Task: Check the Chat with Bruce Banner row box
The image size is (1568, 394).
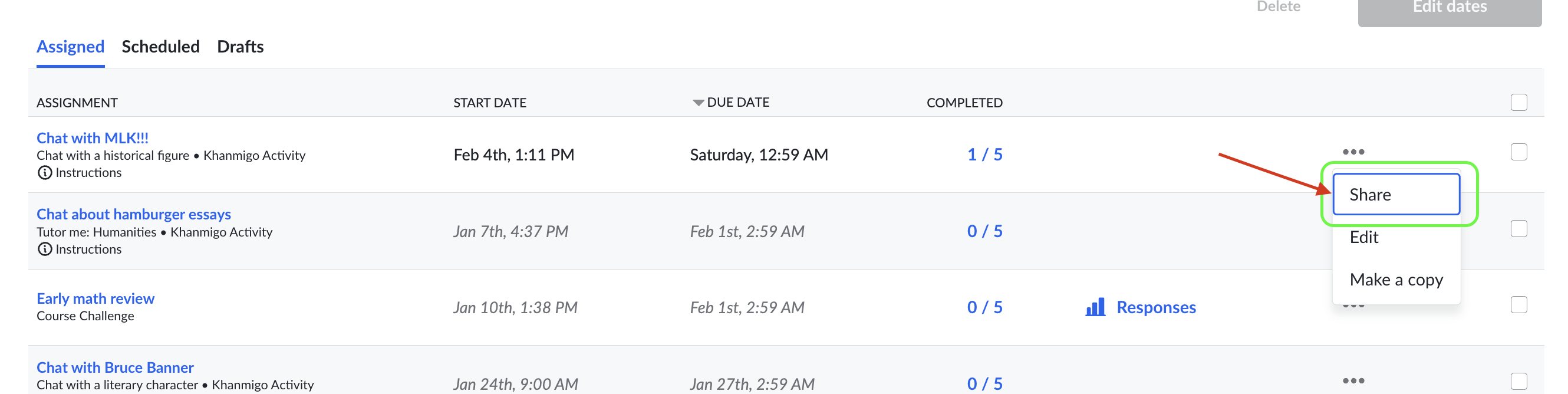Action: pos(1518,382)
